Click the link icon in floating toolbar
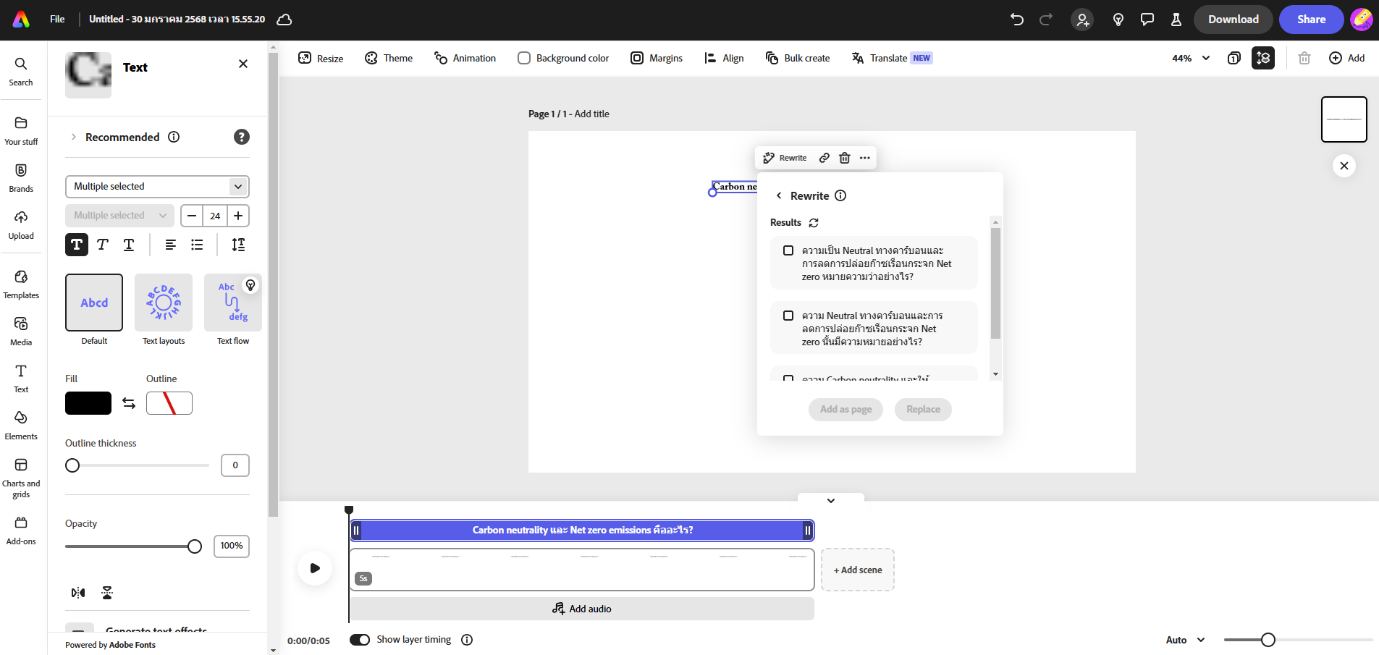Image resolution: width=1379 pixels, height=655 pixels. pos(824,158)
